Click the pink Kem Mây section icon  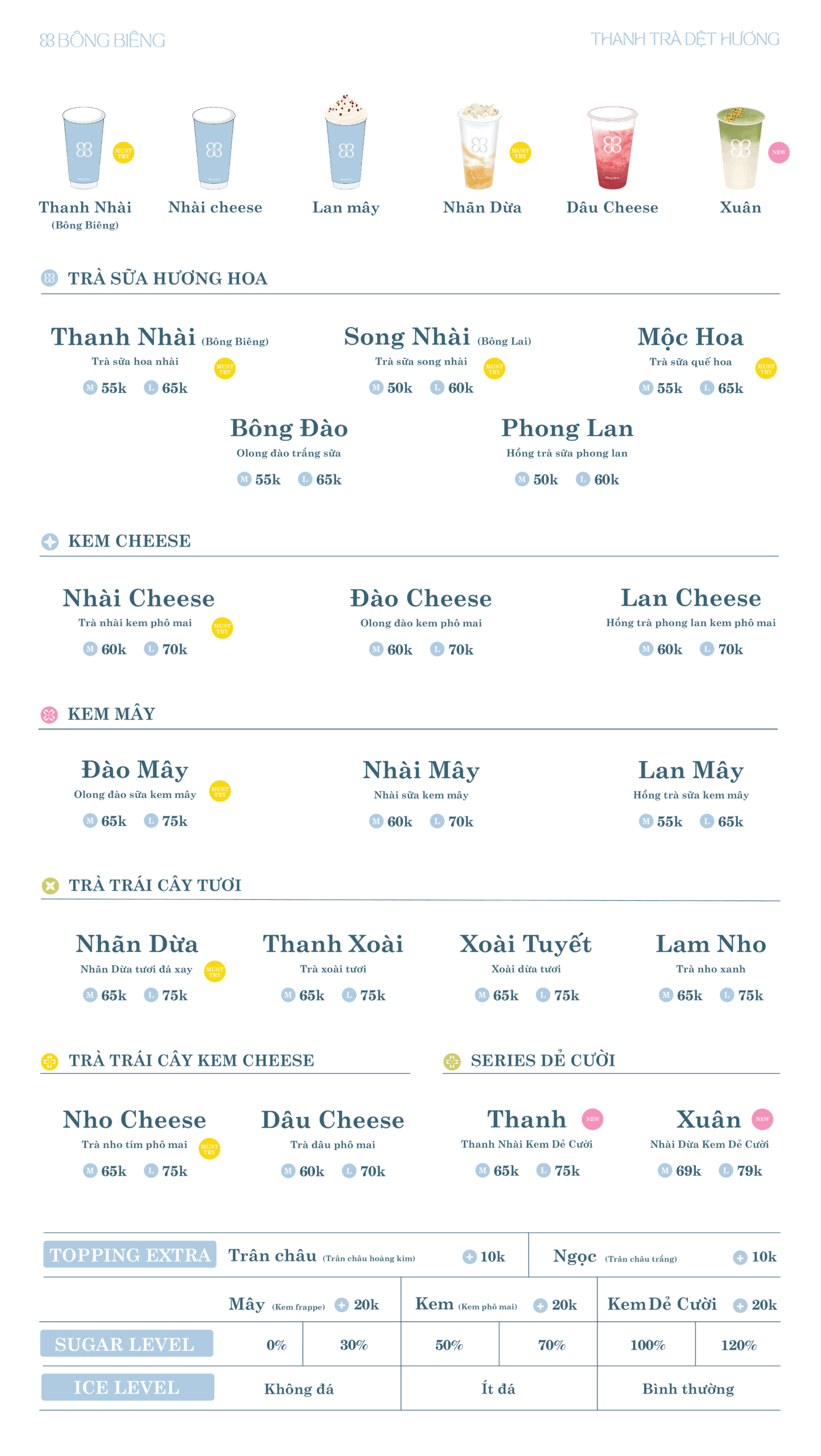(x=49, y=714)
